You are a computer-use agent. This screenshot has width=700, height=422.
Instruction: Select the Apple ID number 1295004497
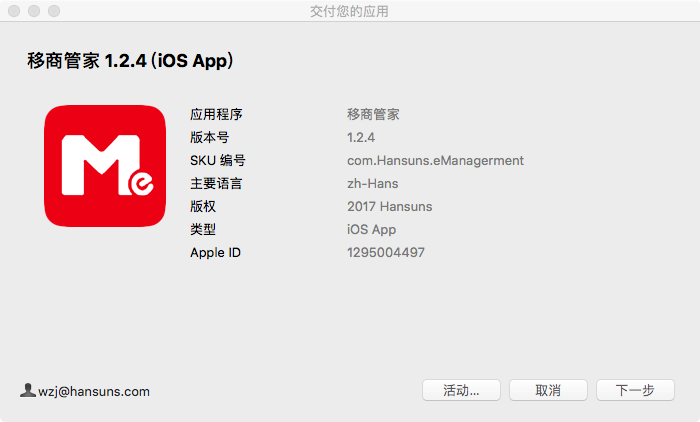pyautogui.click(x=386, y=253)
